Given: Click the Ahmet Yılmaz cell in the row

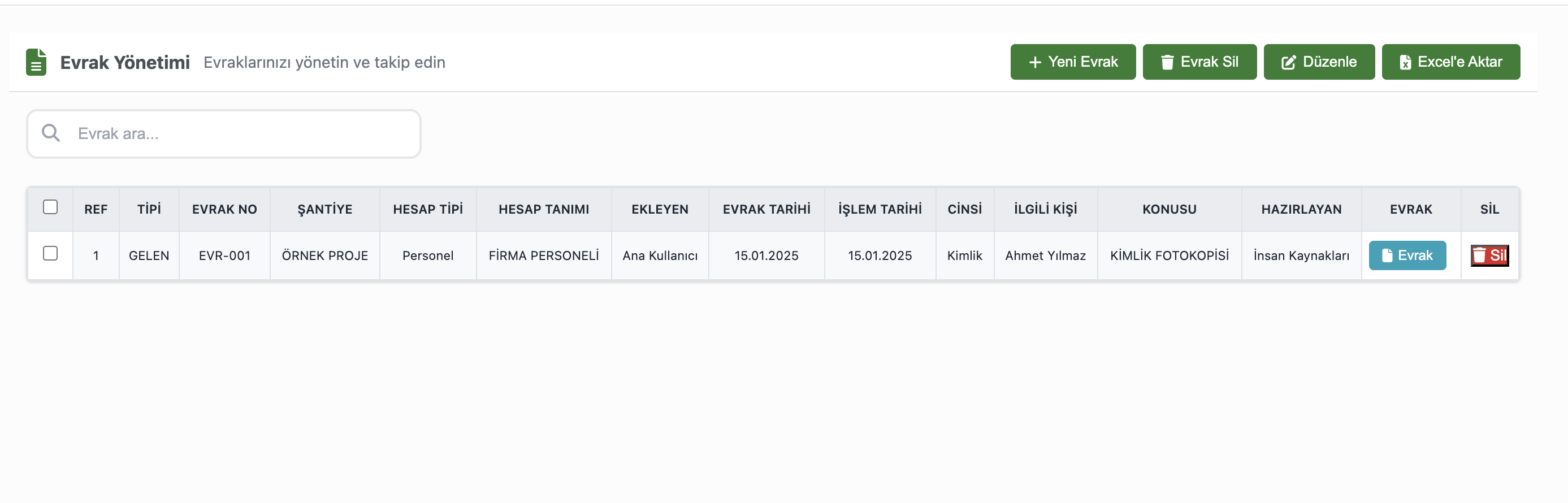Looking at the screenshot, I should 1045,256.
